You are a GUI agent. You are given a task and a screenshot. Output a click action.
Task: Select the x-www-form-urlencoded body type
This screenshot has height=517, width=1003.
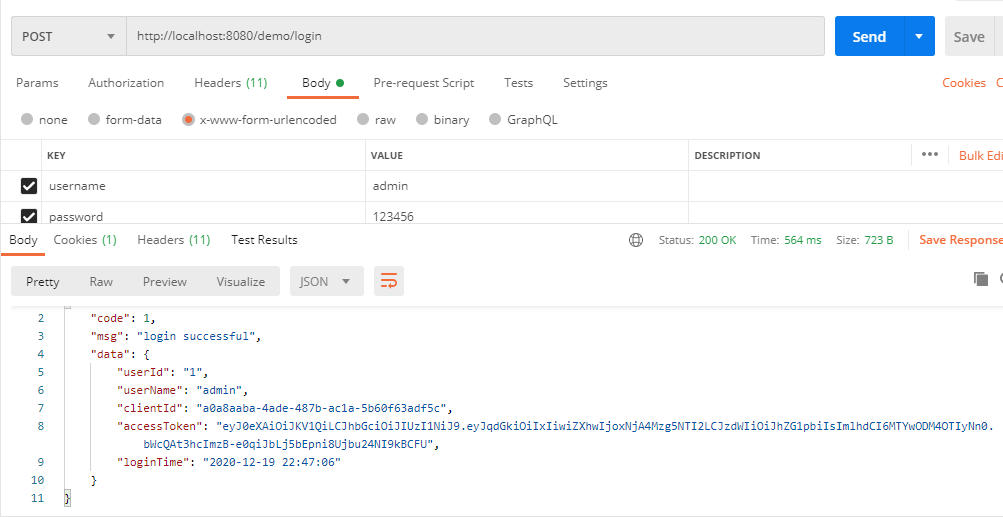pos(188,120)
